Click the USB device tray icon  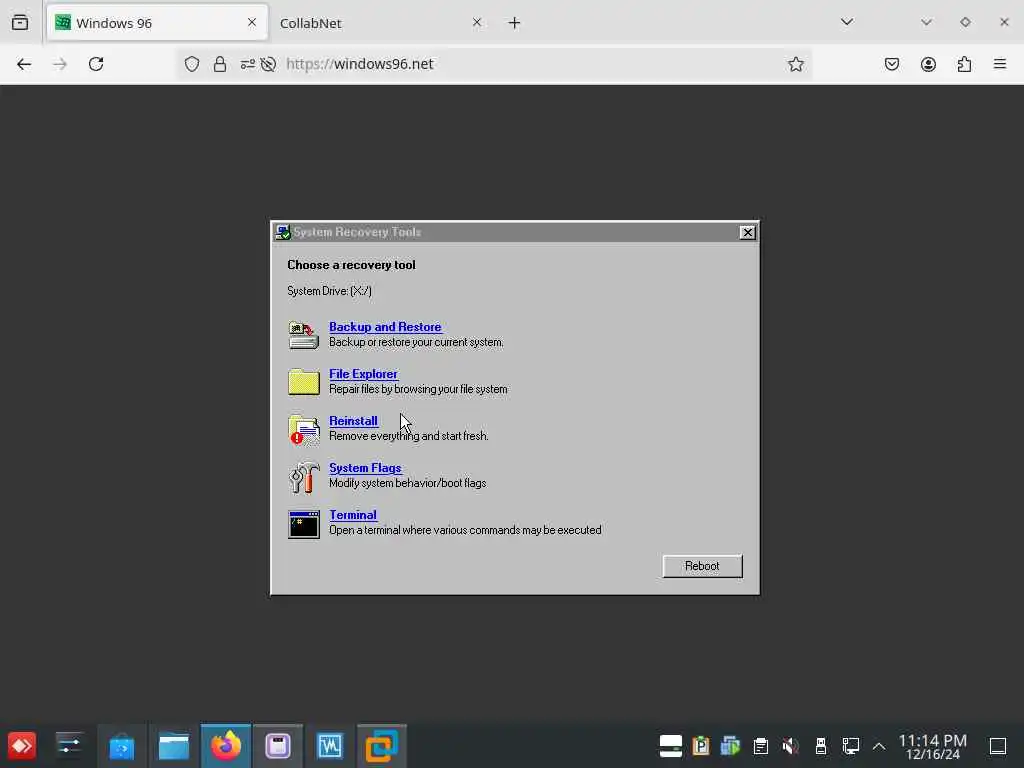[821, 746]
